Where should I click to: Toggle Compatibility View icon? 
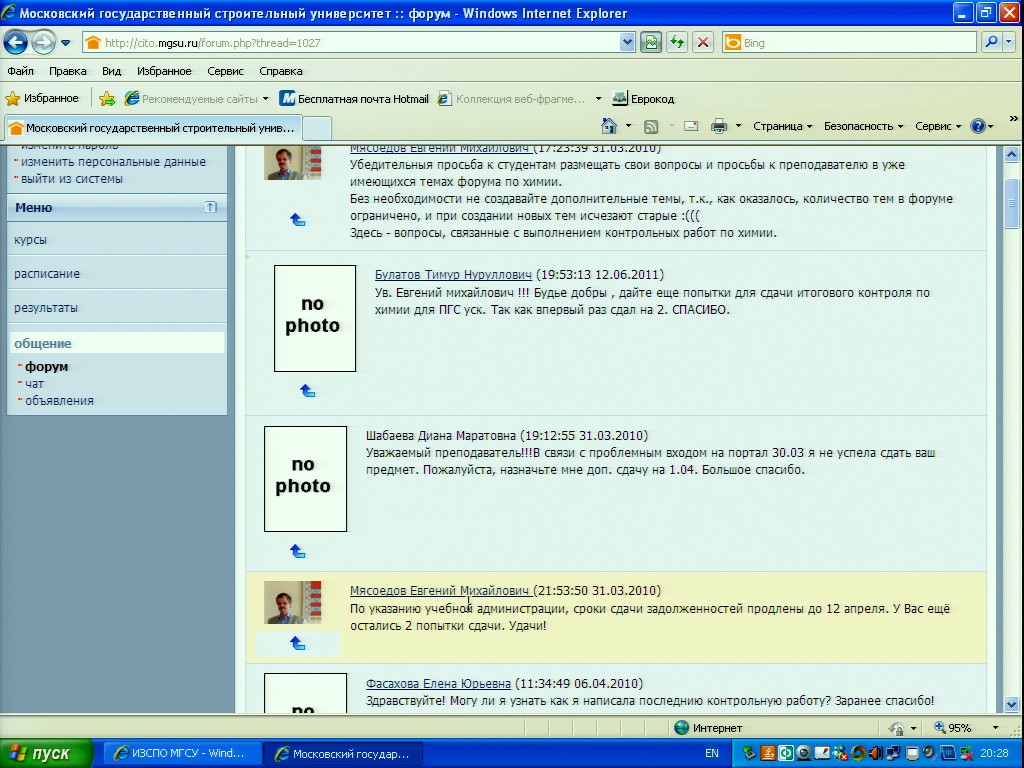click(651, 43)
